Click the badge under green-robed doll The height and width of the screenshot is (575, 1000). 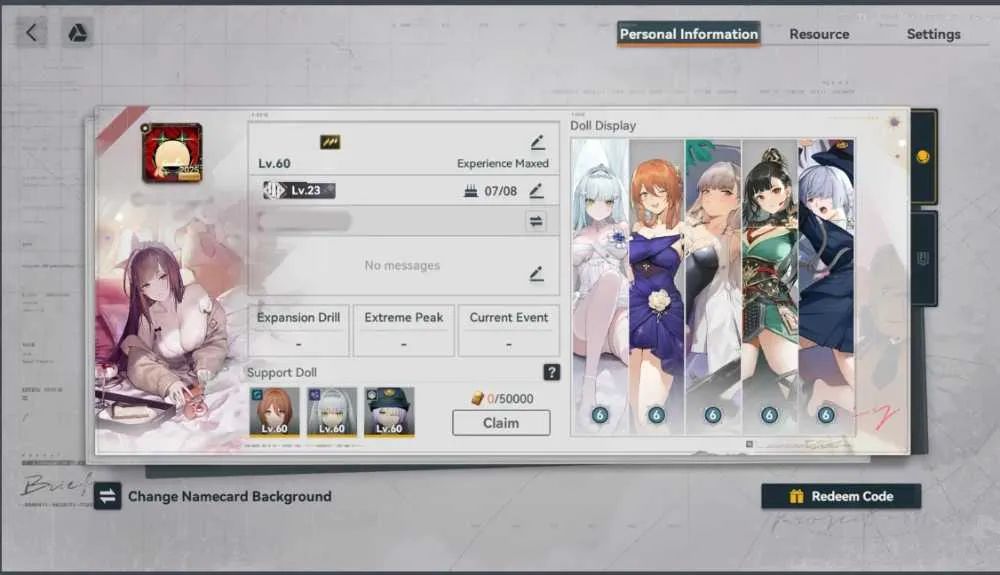770,415
